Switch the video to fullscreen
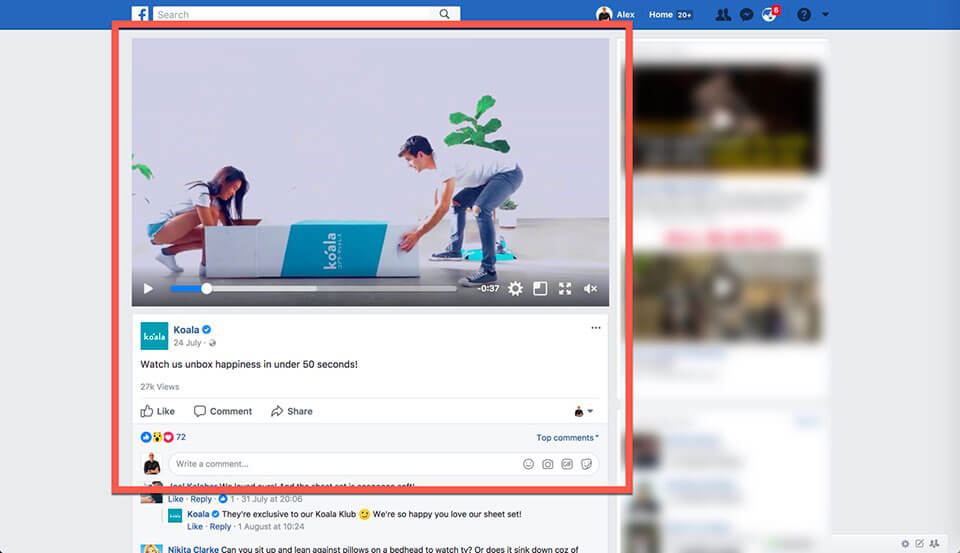Viewport: 960px width, 553px height. 565,288
